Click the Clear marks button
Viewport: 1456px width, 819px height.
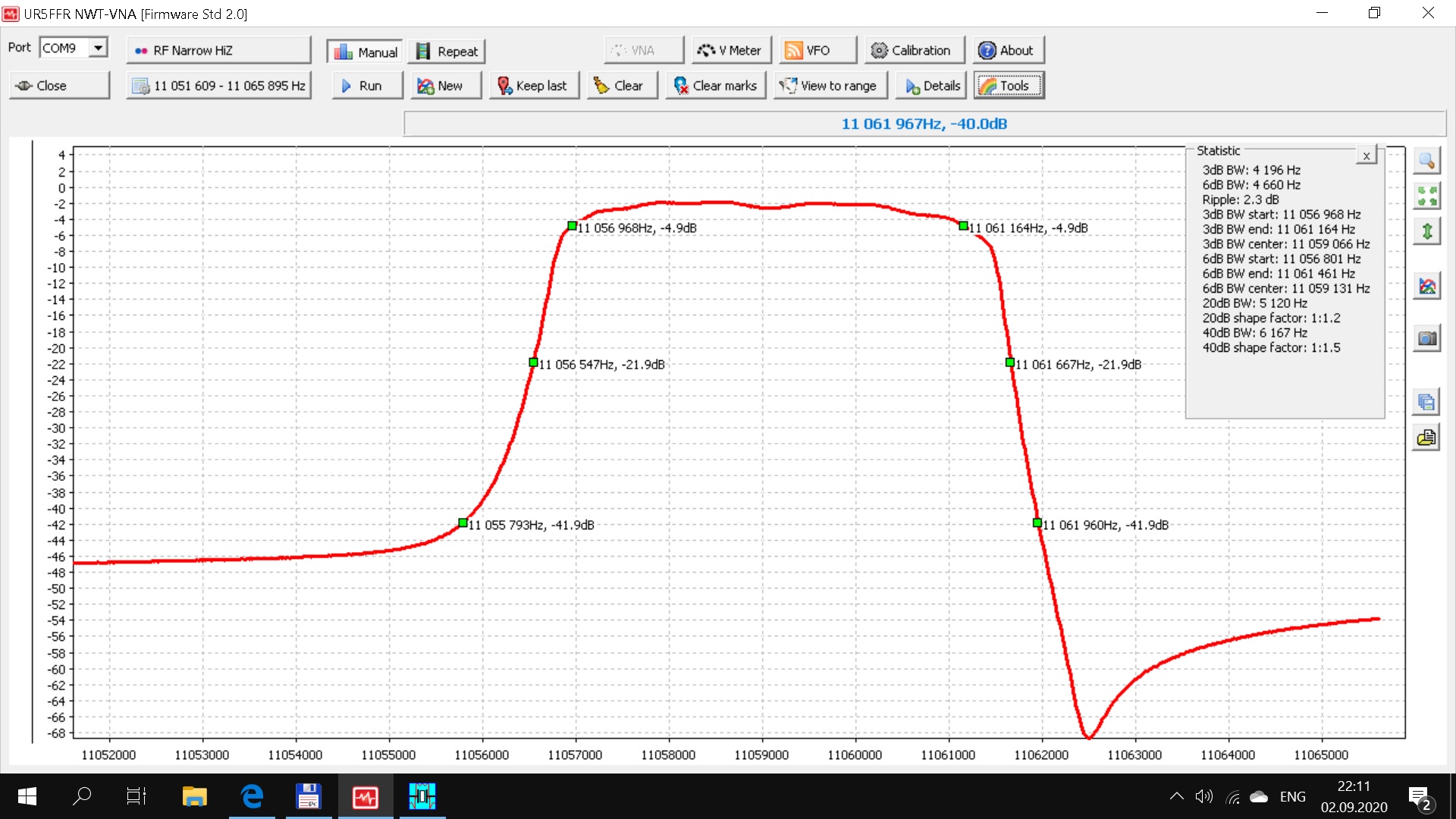pyautogui.click(x=715, y=86)
